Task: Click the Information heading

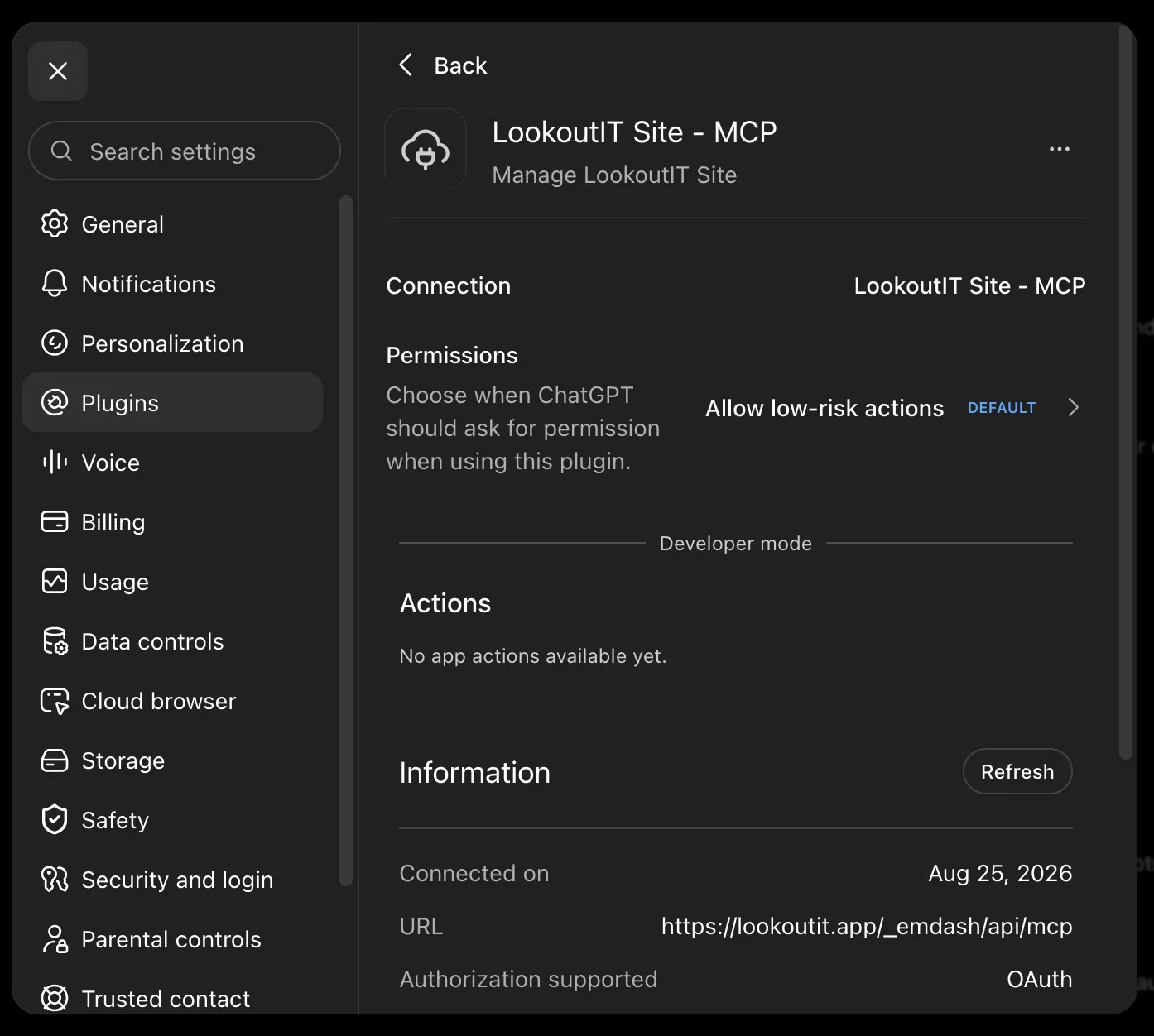Action: pyautogui.click(x=475, y=772)
